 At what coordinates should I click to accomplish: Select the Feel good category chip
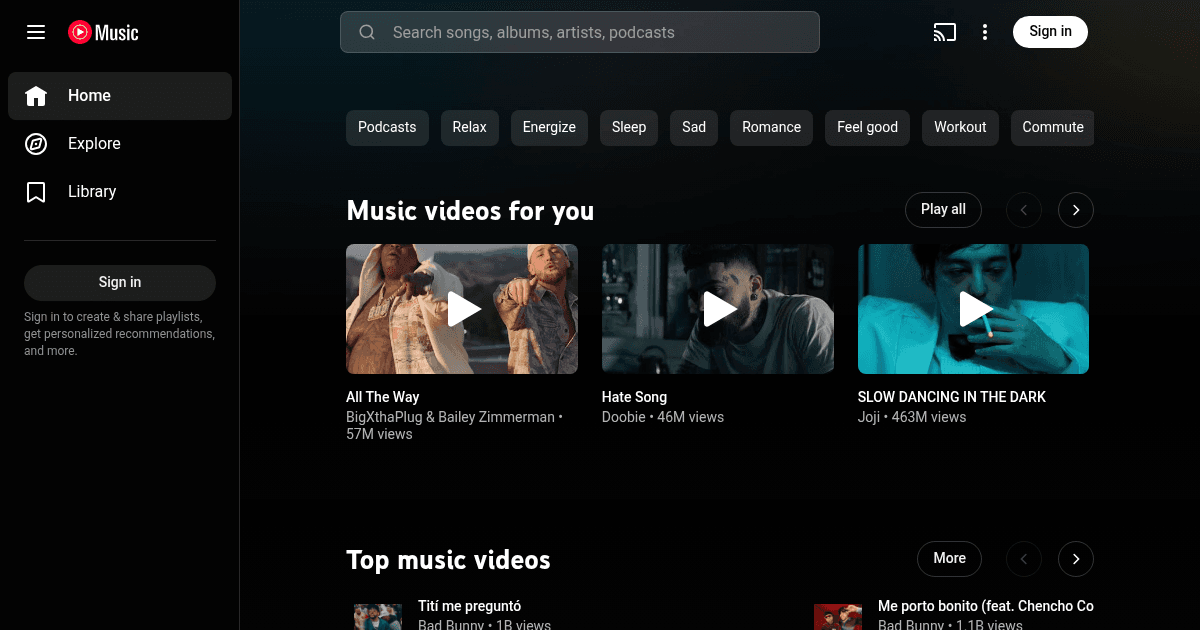tap(866, 127)
